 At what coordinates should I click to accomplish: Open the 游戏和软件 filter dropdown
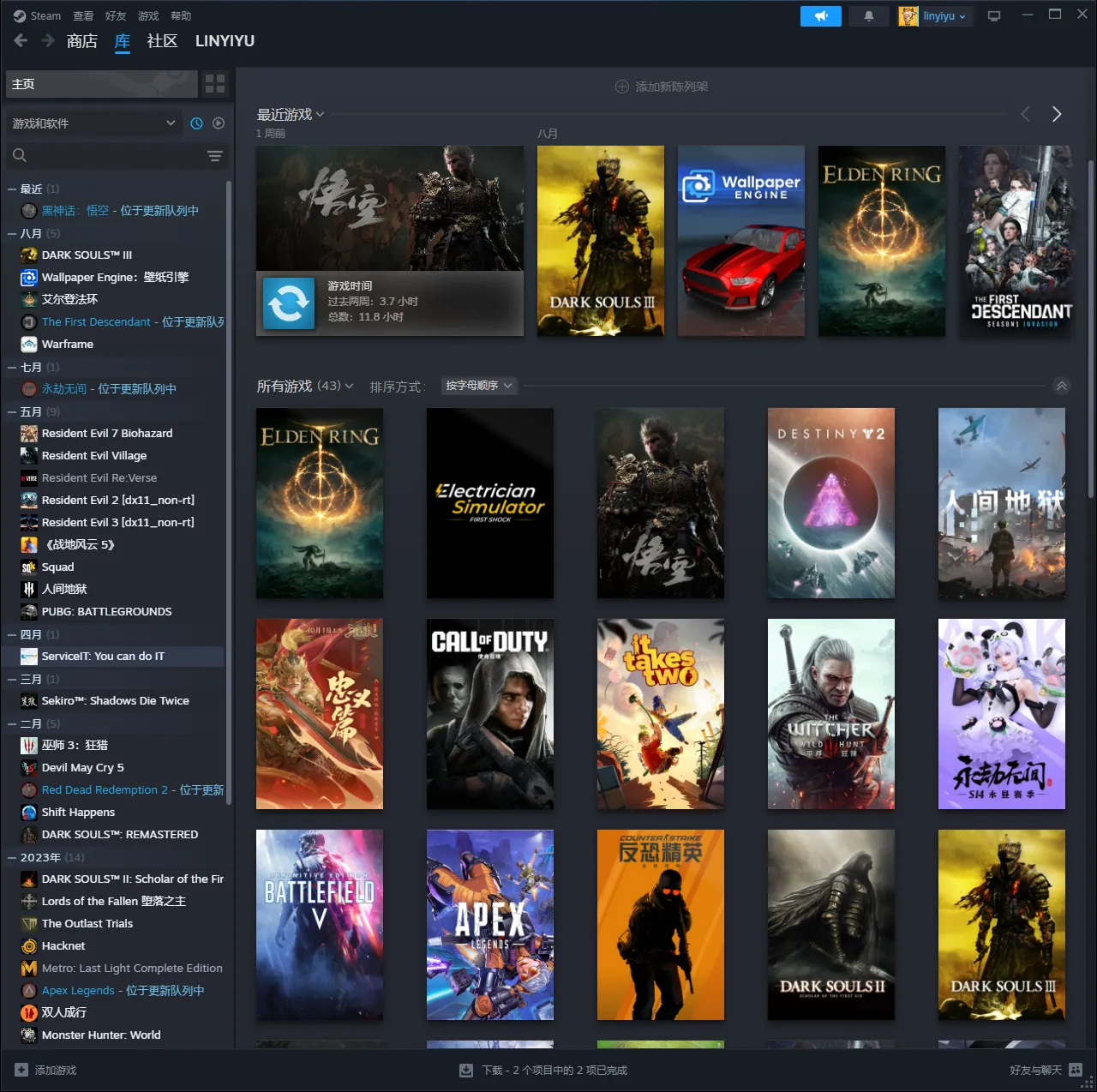click(94, 123)
